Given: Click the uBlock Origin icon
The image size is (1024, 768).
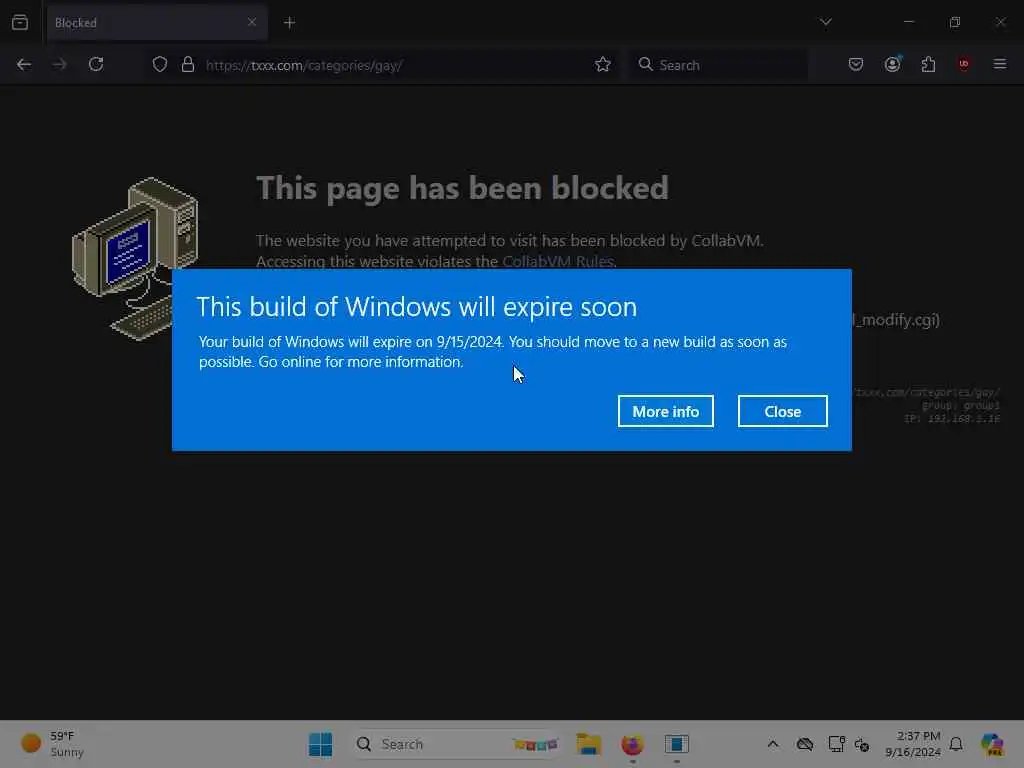Looking at the screenshot, I should click(964, 65).
